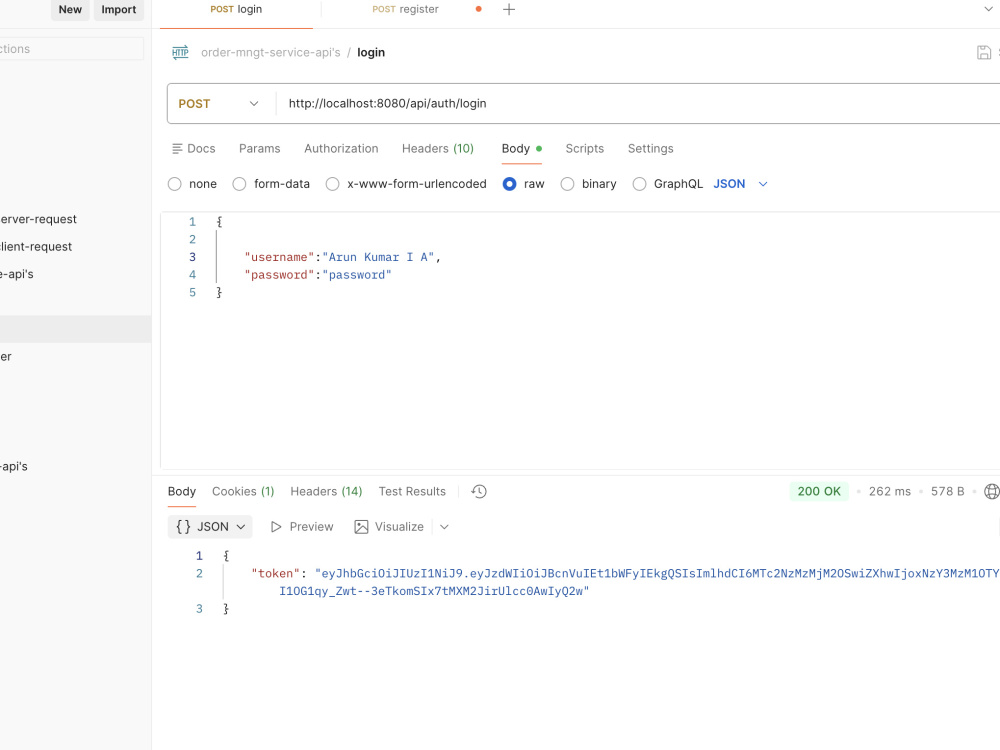Click the collections search field in sidebar
Image resolution: width=1000 pixels, height=750 pixels.
coord(71,49)
